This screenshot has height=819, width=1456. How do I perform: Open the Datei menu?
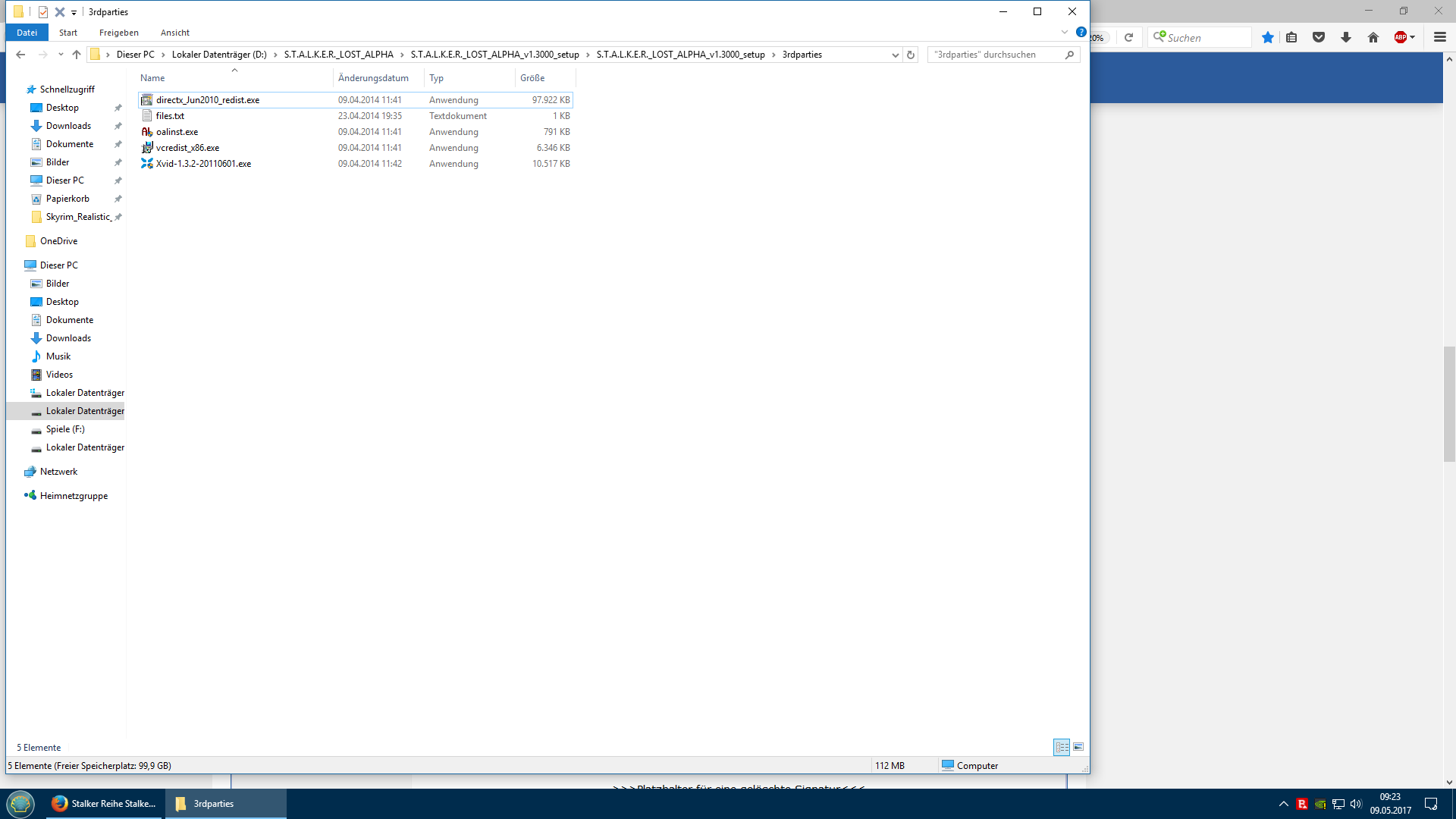click(x=27, y=33)
